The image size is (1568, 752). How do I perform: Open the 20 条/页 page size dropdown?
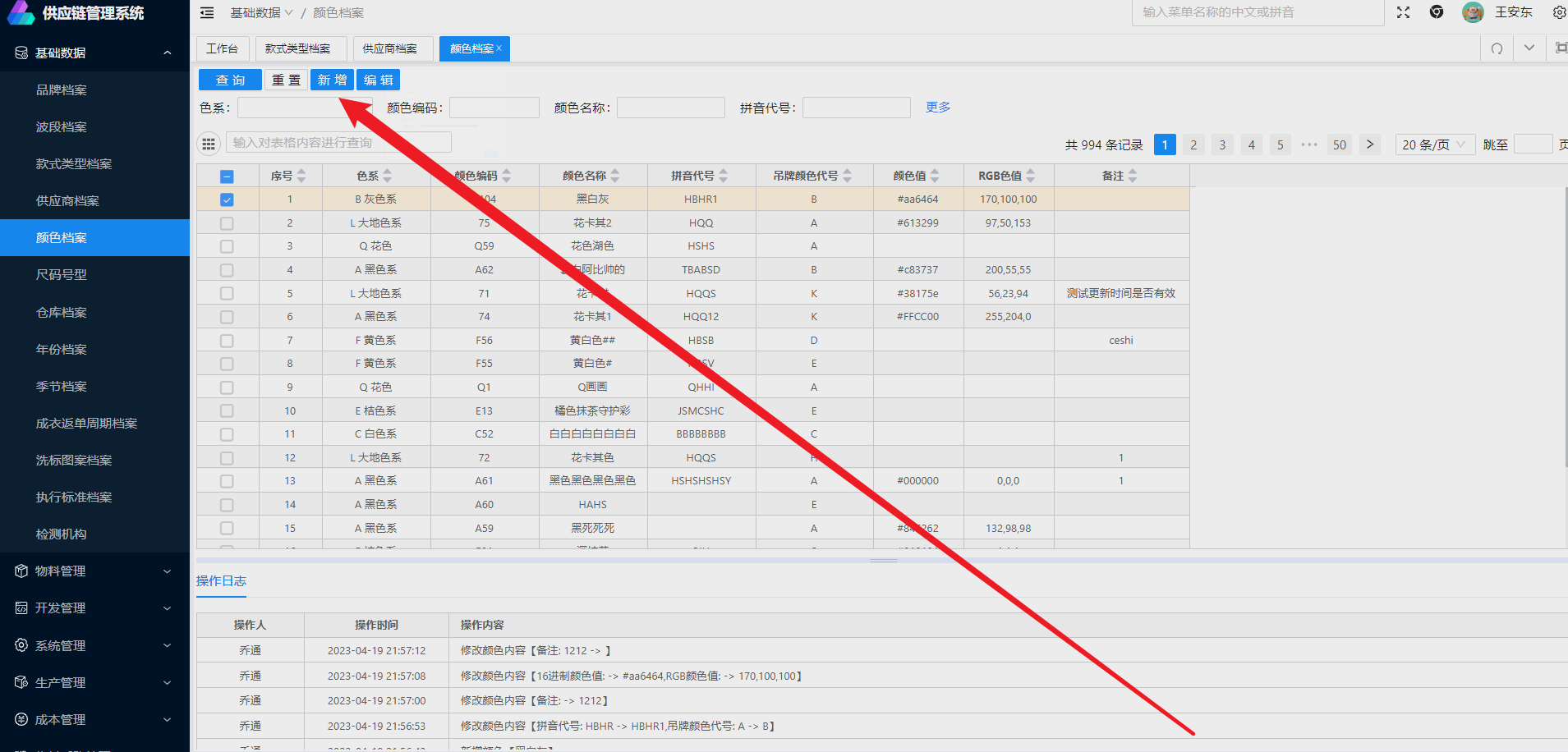coord(1434,144)
